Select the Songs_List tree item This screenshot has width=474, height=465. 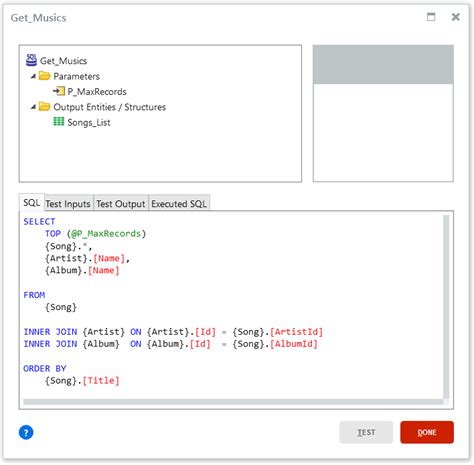click(x=88, y=123)
